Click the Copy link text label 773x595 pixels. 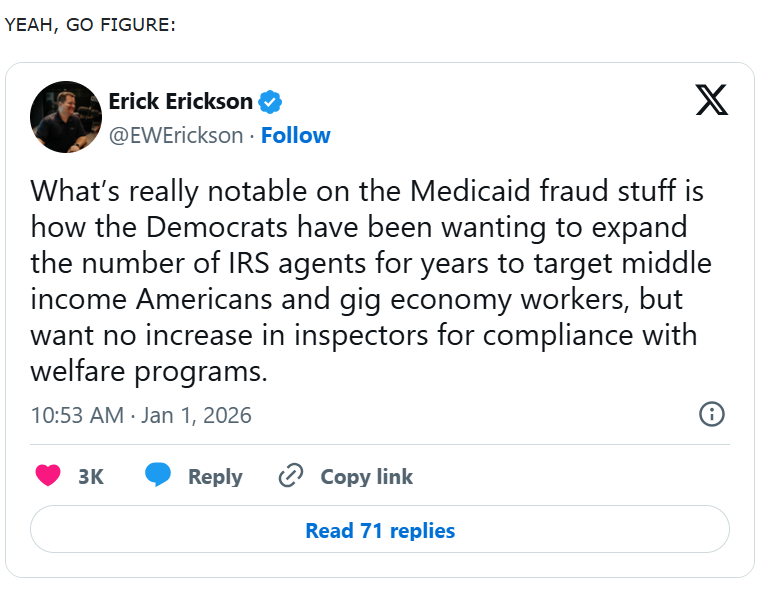366,477
